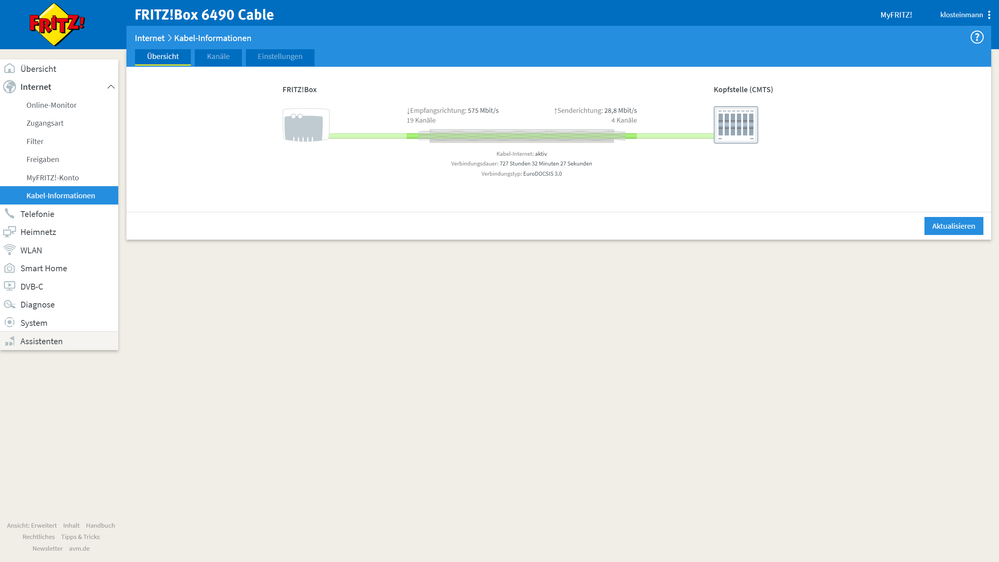Screen dimensions: 999x562
Task: Open the Handbuch footer link
Action: pyautogui.click(x=100, y=526)
